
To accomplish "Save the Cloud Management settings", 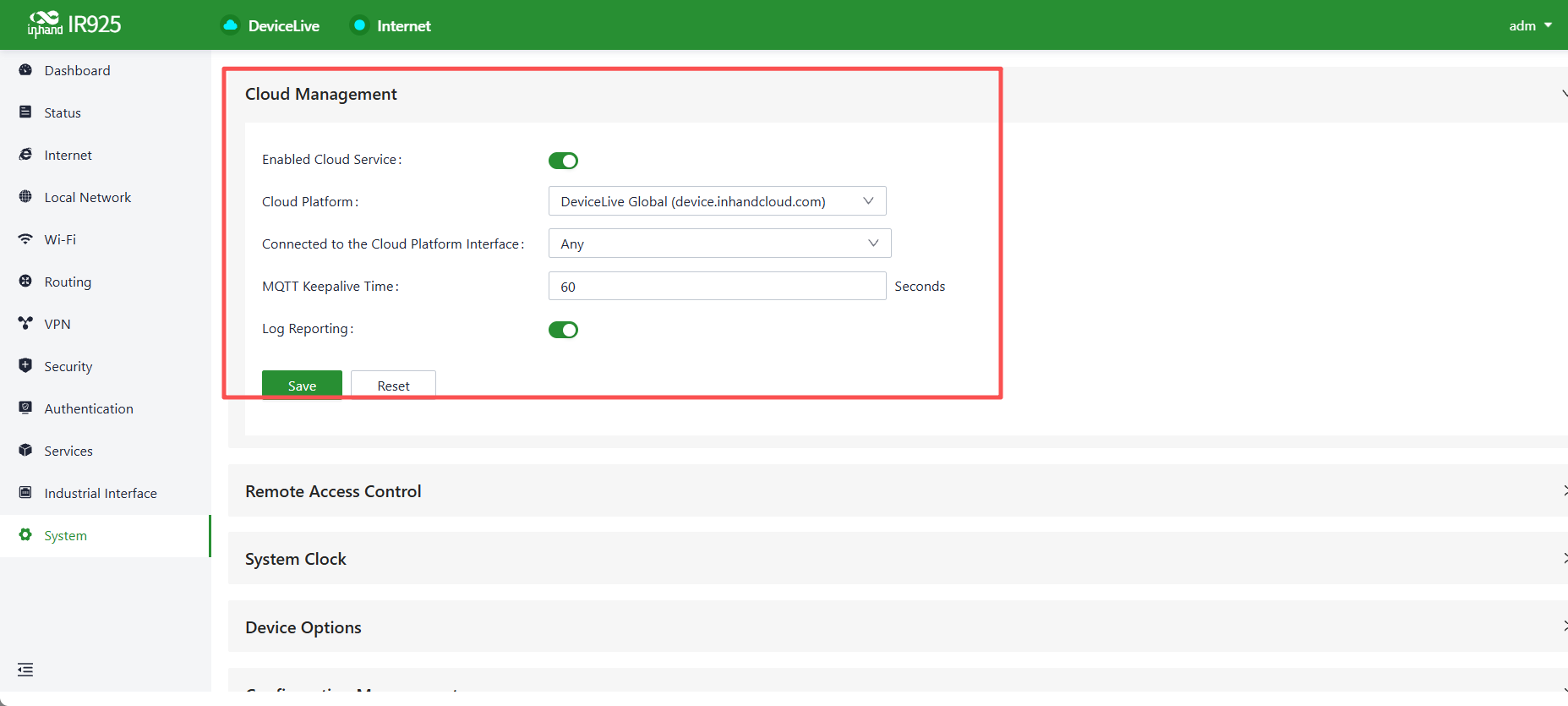I will 302,385.
